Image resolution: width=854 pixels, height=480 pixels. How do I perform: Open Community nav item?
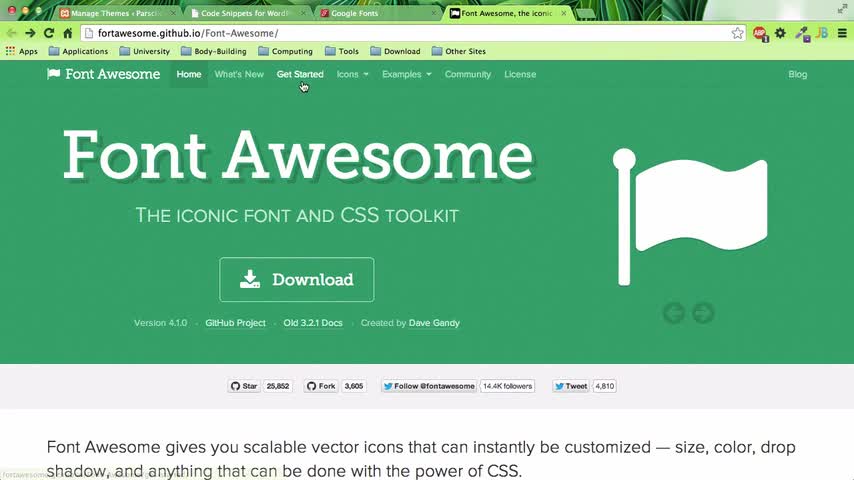pos(468,74)
